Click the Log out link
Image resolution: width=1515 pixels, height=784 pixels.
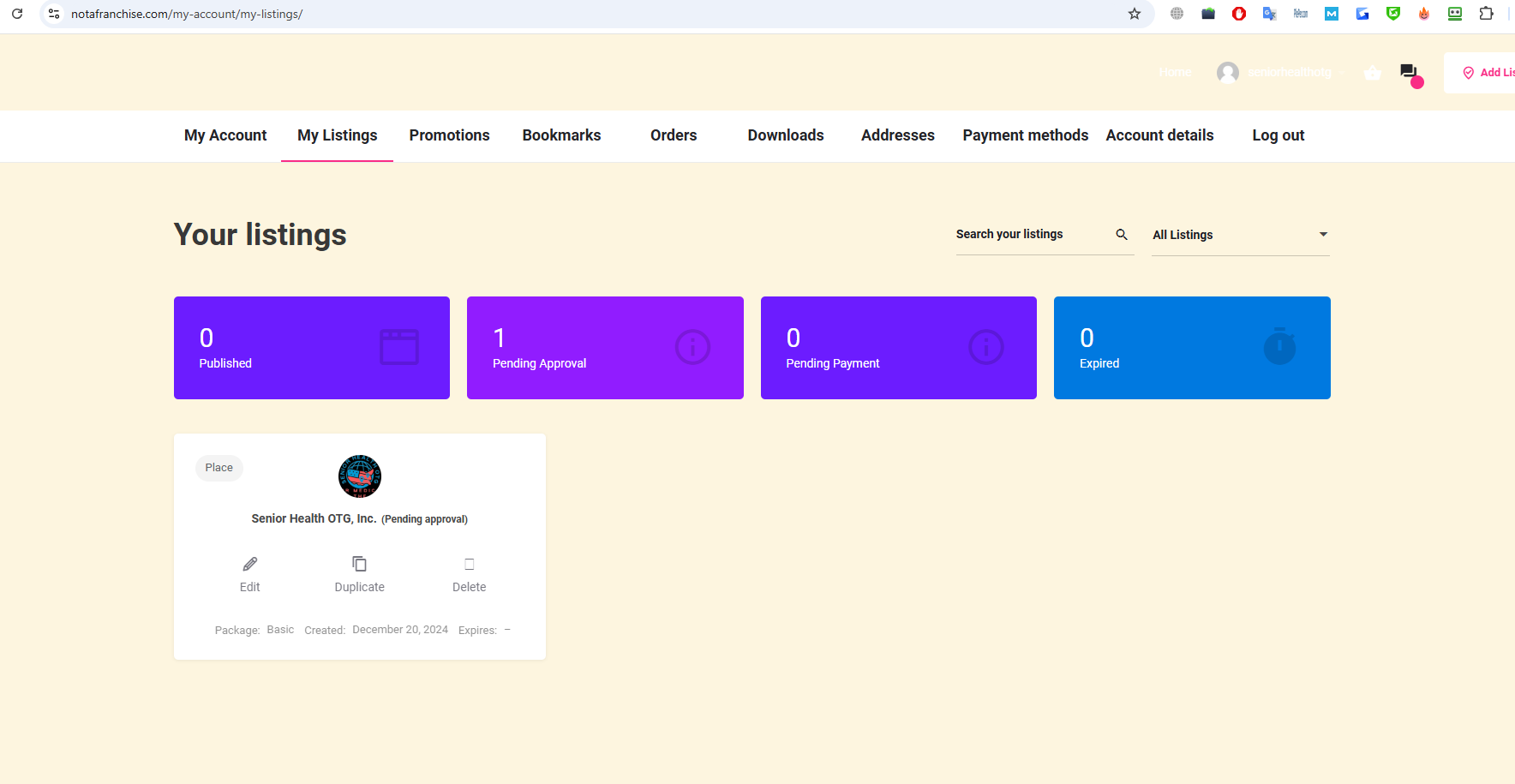coord(1278,135)
